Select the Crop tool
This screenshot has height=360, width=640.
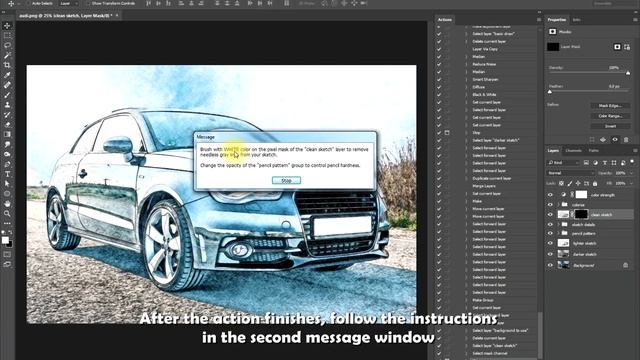(7, 65)
